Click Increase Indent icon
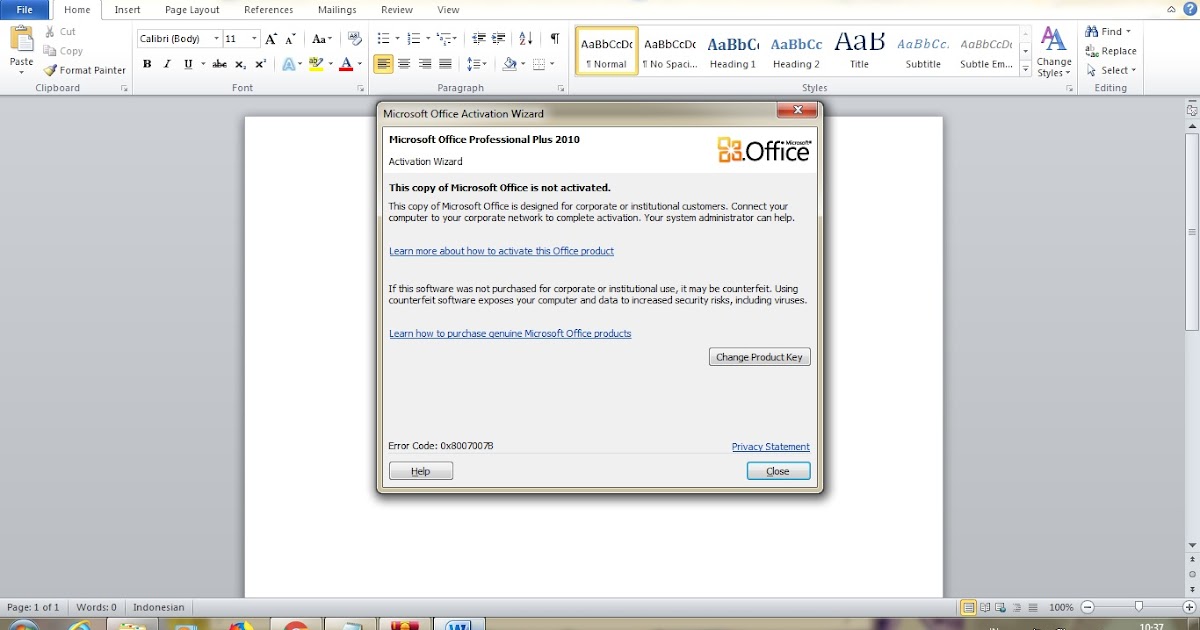 (499, 39)
